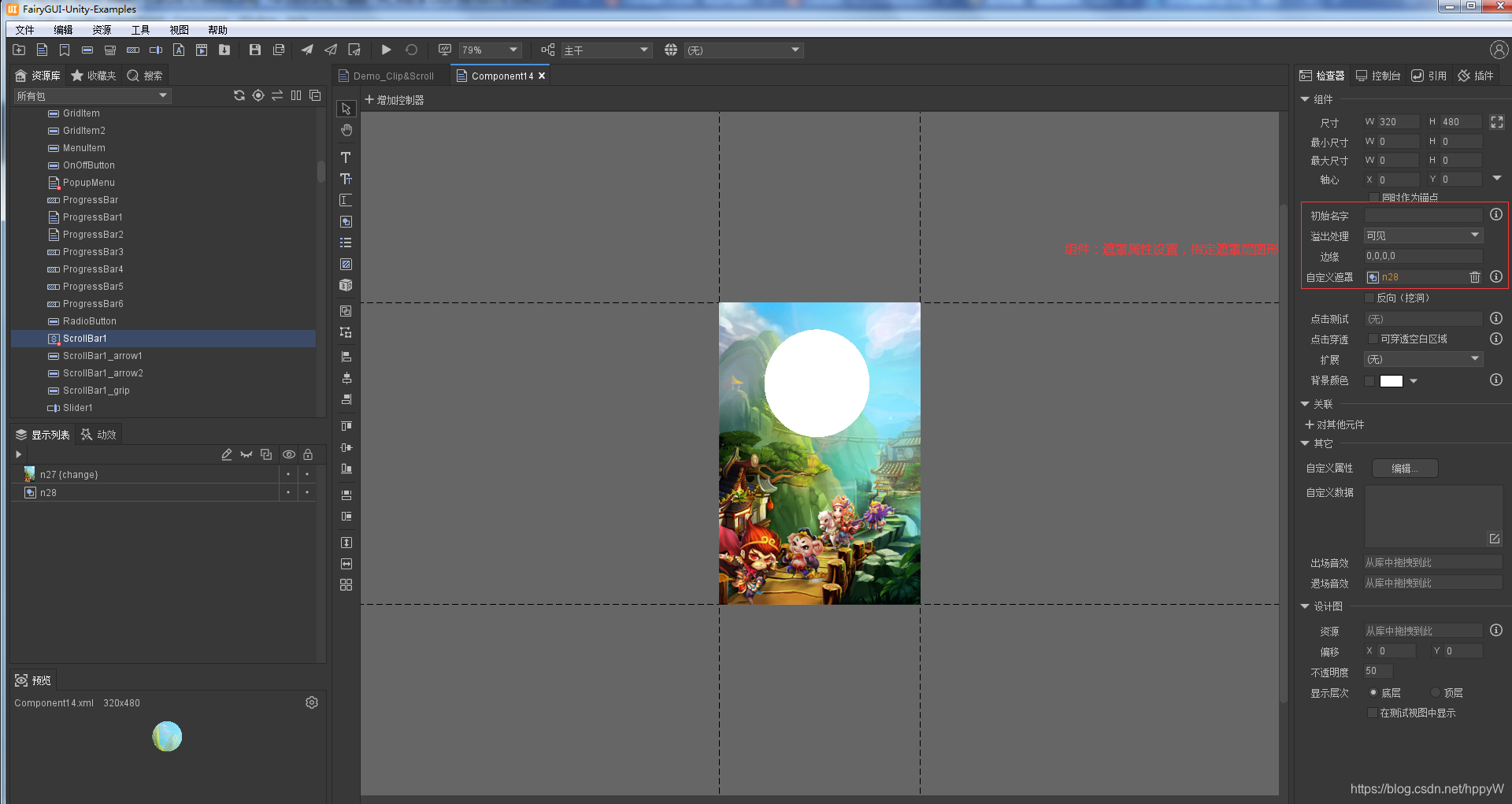Viewport: 1512px width, 804px height.
Task: Select the List tool
Action: coord(346,243)
